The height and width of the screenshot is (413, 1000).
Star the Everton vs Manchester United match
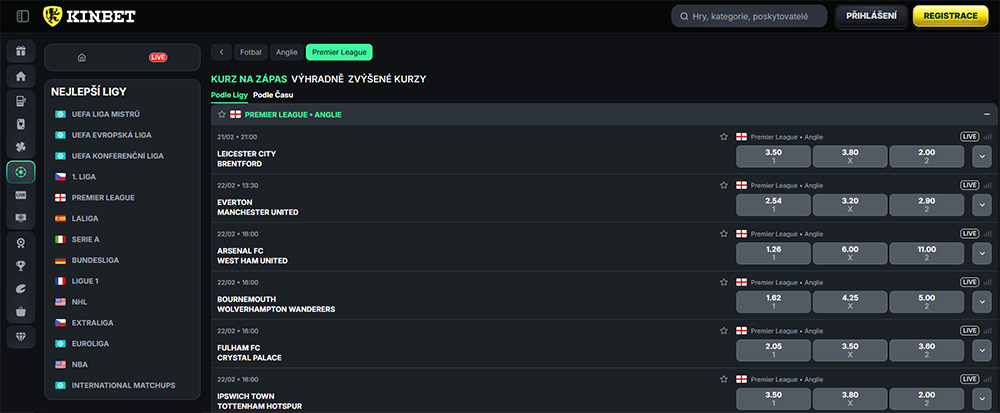(x=723, y=185)
